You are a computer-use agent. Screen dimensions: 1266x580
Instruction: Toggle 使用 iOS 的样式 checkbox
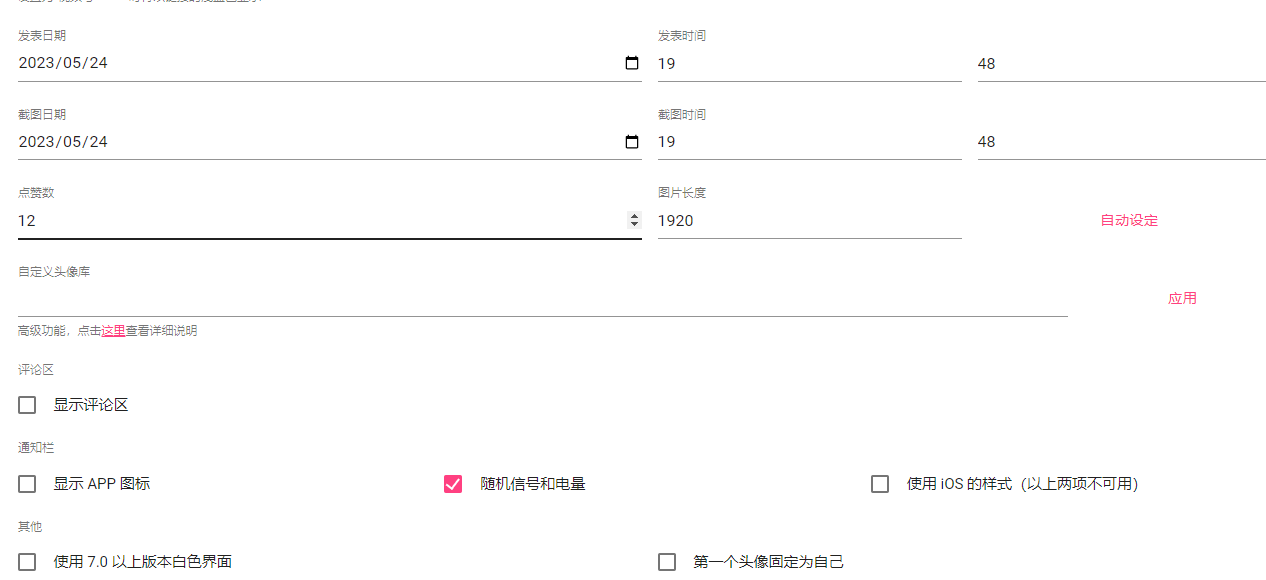pyautogui.click(x=880, y=484)
